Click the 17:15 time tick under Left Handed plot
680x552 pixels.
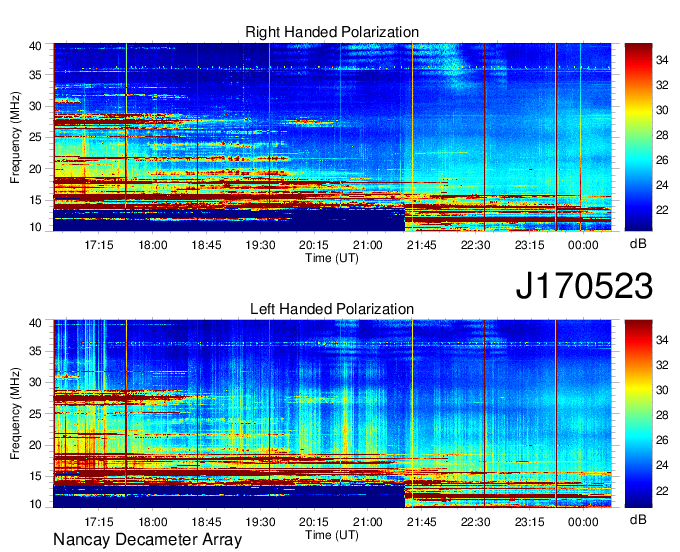pyautogui.click(x=99, y=522)
